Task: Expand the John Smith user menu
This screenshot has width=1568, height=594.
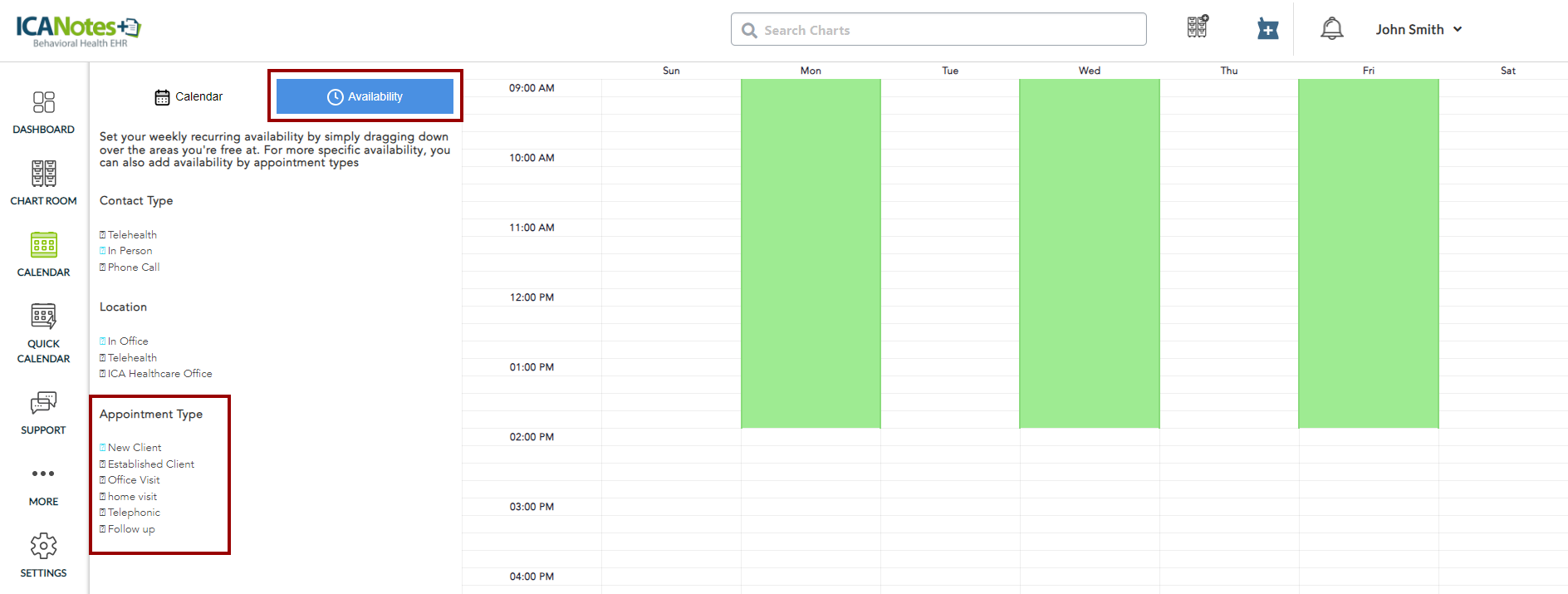Action: tap(1419, 29)
